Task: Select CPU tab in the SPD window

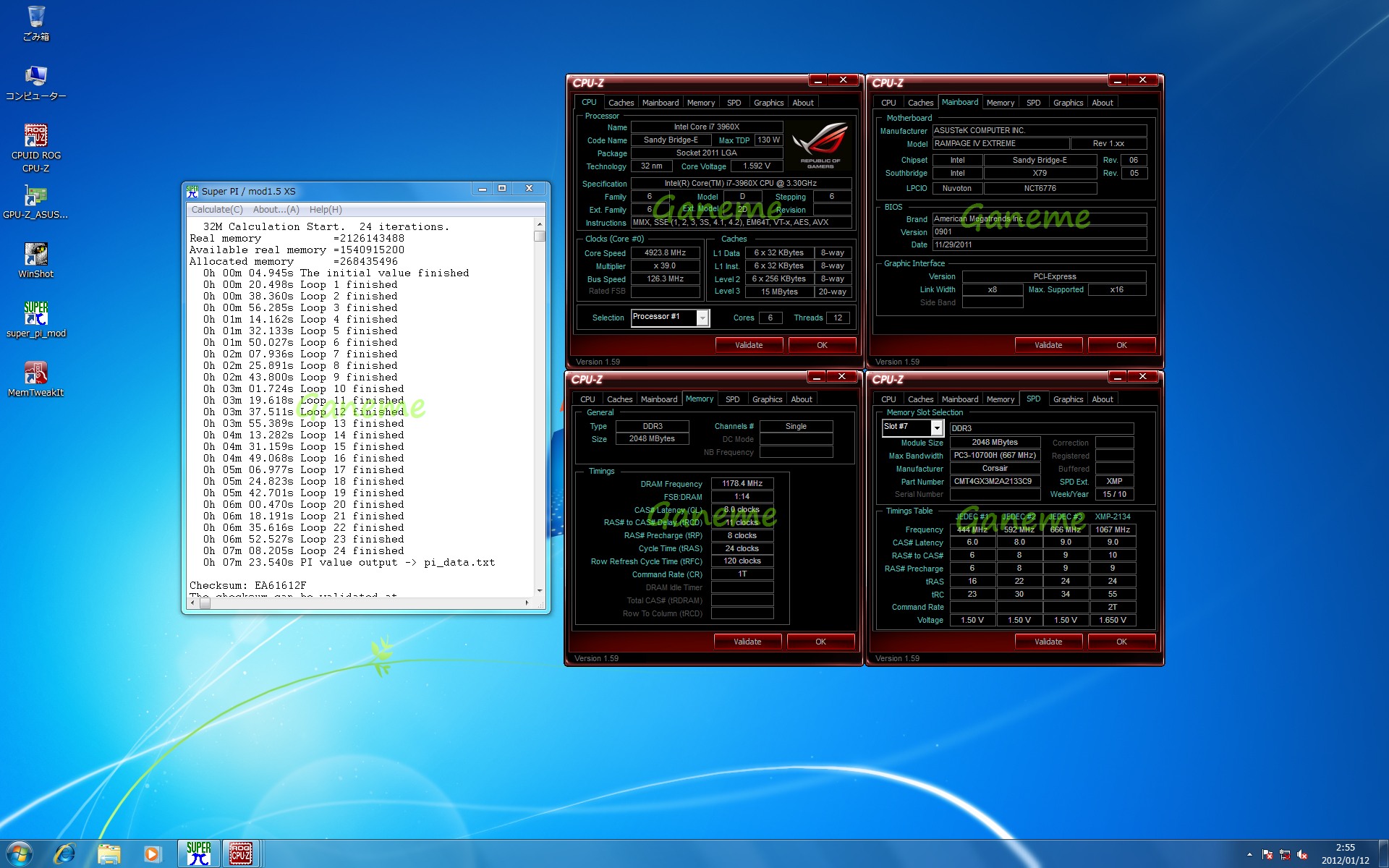Action: coord(888,399)
